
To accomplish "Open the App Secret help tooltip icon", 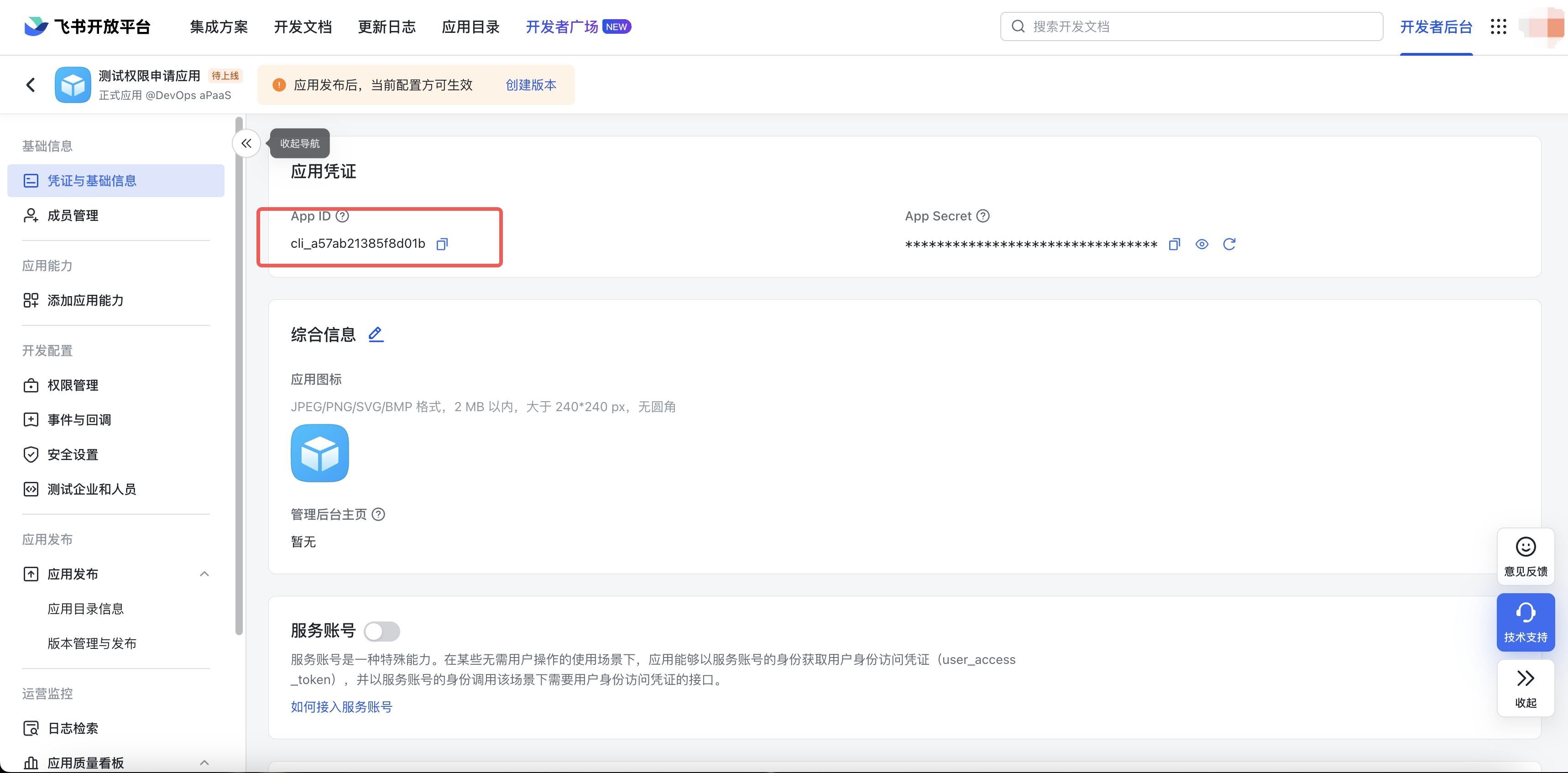I will [x=983, y=216].
